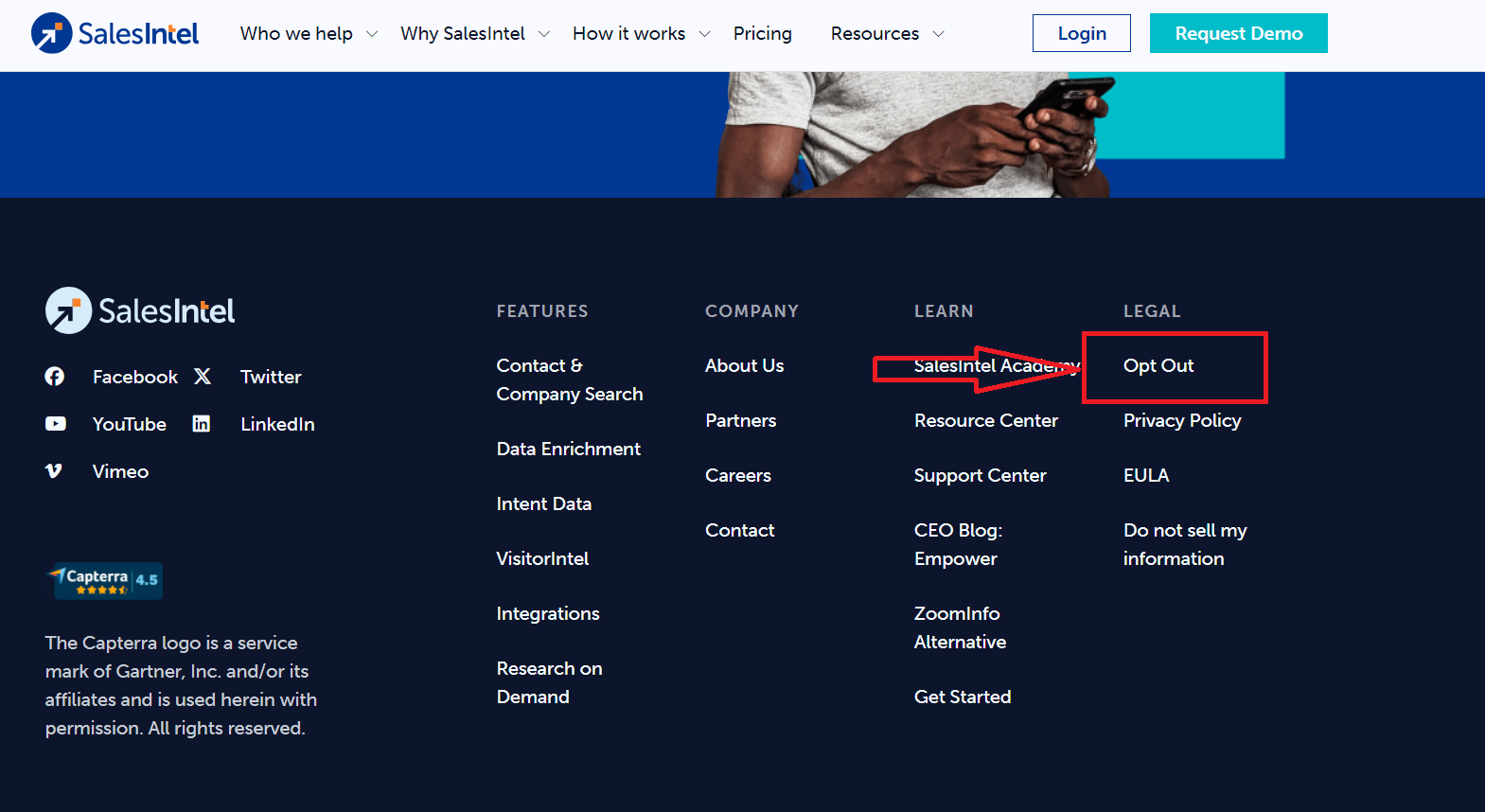Viewport: 1485px width, 812px height.
Task: Open the Twitter text link
Action: (271, 377)
